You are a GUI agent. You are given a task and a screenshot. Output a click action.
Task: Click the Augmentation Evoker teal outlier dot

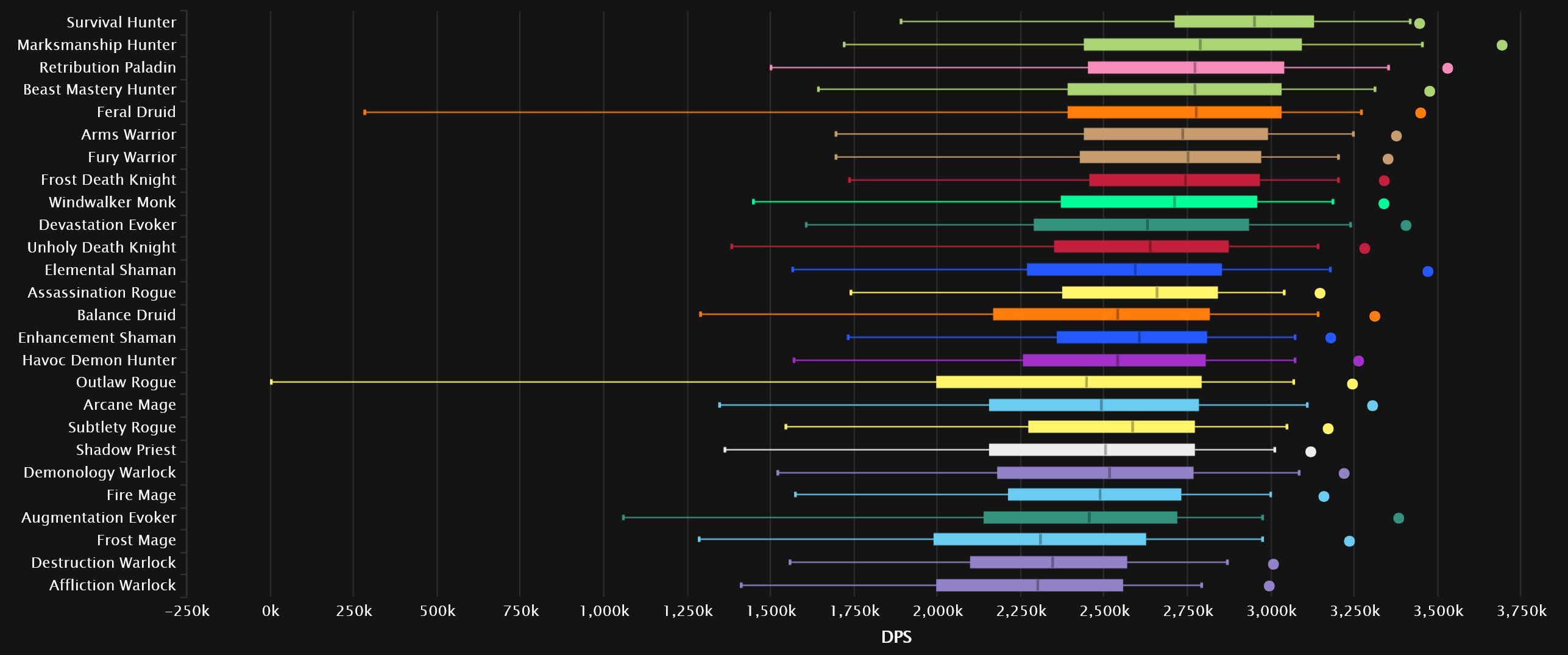(x=1399, y=518)
